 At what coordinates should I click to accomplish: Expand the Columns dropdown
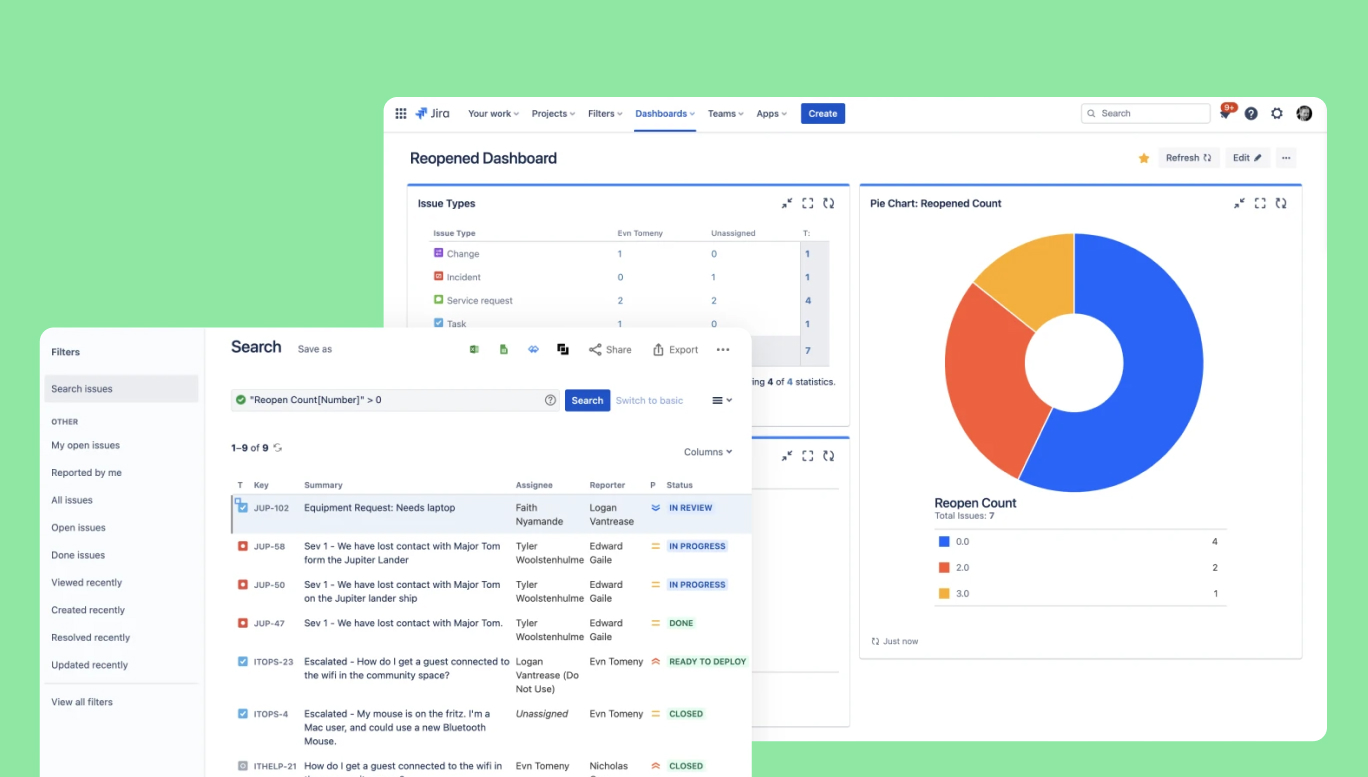708,452
